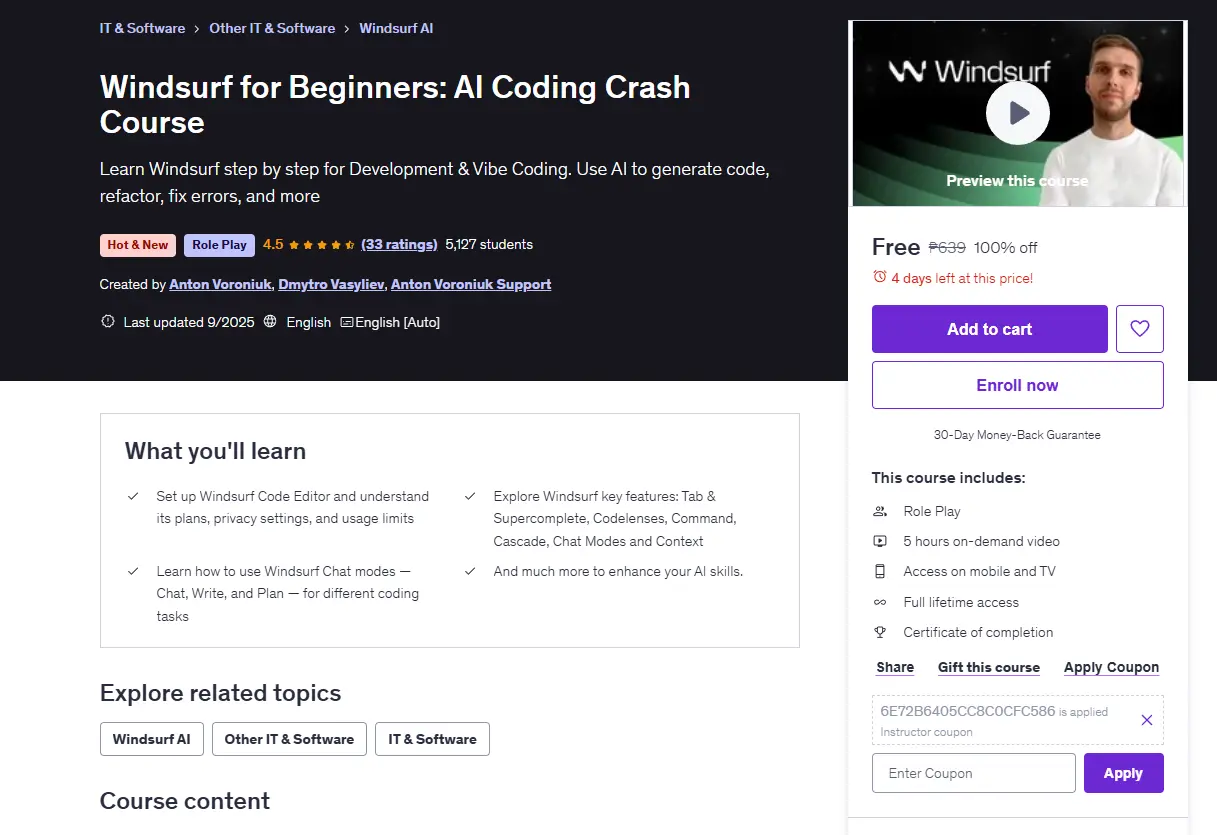Click checkmark beside Explore Windsurf key features

[x=470, y=496]
